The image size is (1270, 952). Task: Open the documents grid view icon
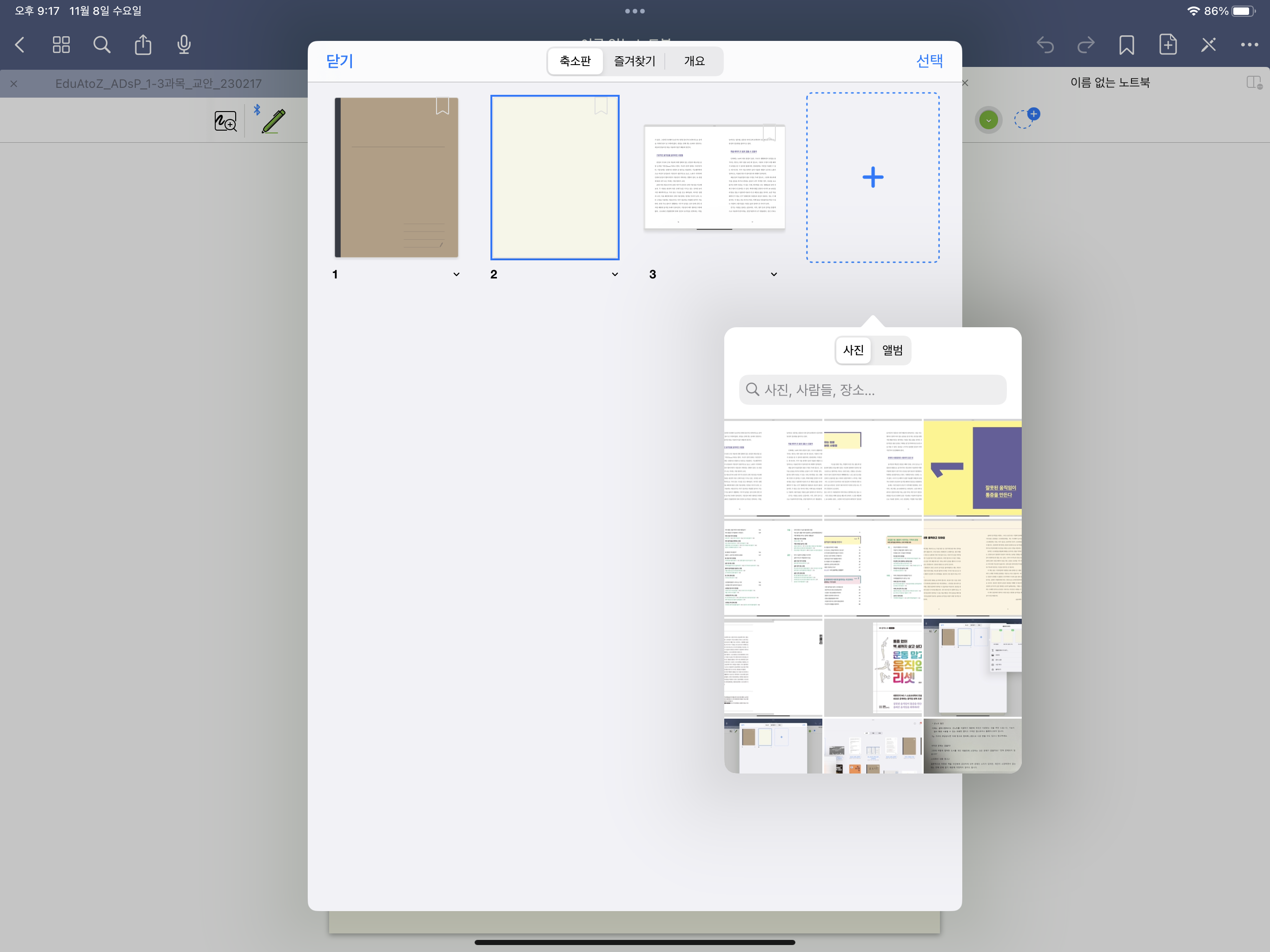tap(61, 45)
